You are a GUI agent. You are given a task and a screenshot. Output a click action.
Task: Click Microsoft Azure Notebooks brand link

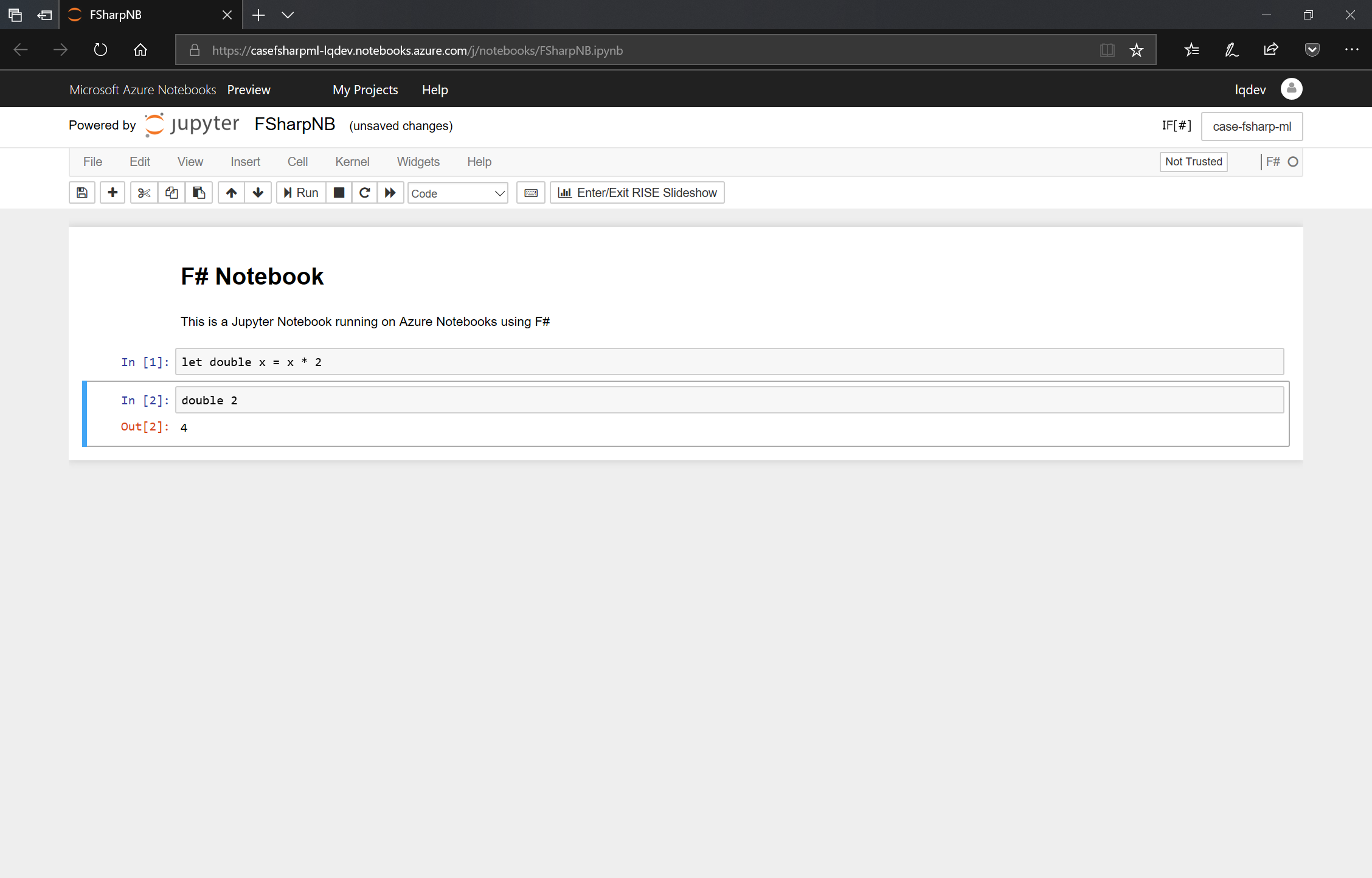point(143,90)
